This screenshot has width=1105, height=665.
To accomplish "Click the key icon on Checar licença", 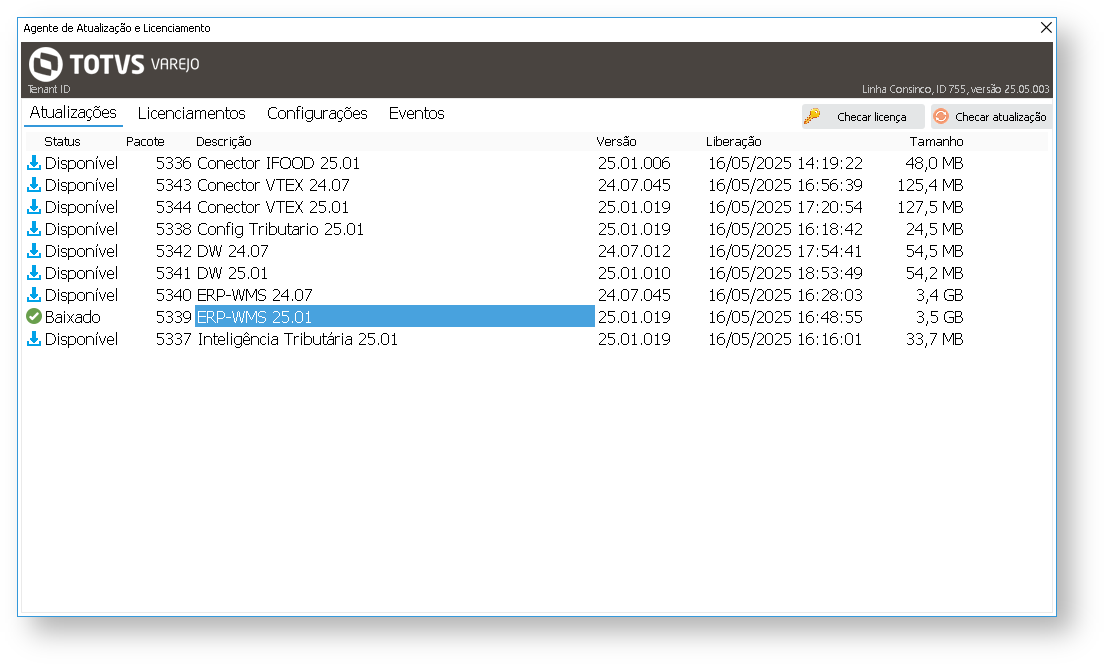I will coord(813,116).
